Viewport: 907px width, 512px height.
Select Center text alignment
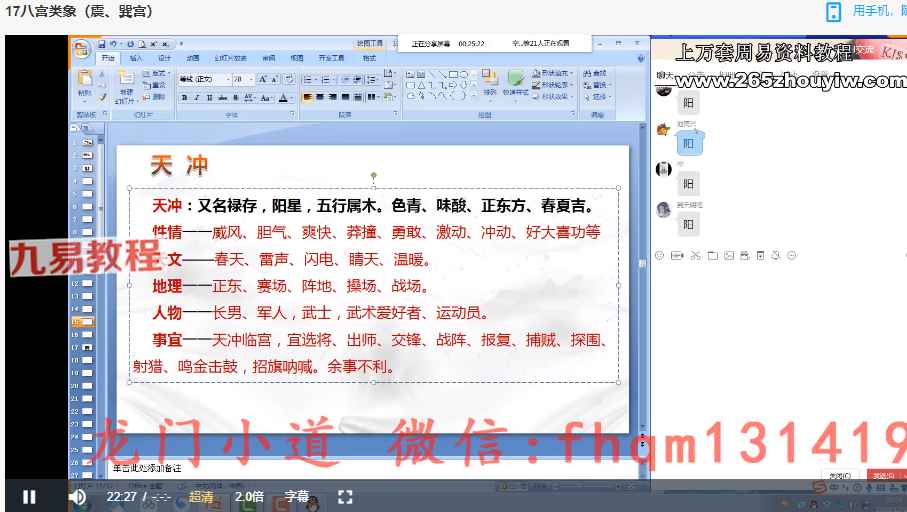coord(320,97)
